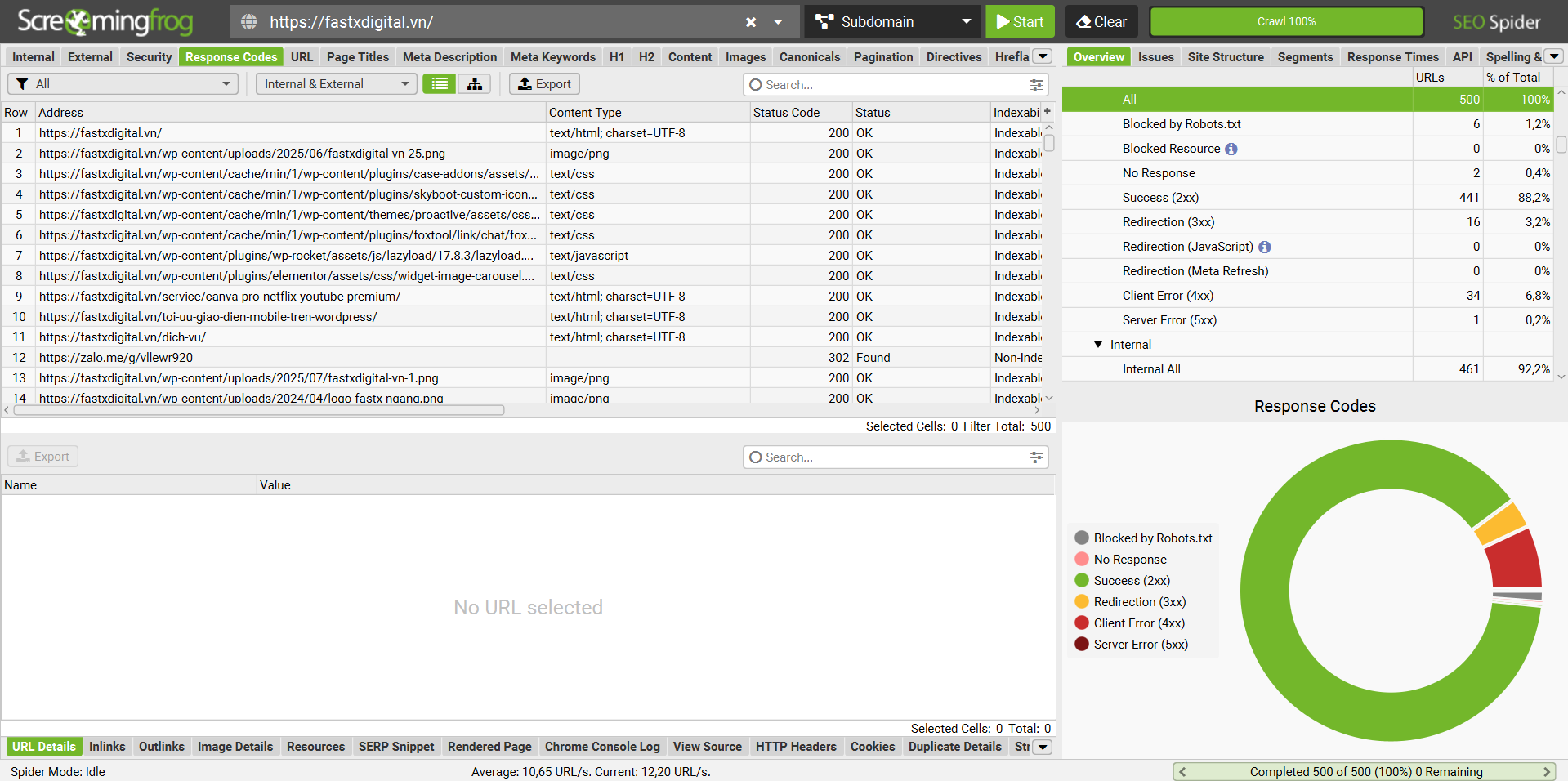Click the lower panel Export button

click(x=43, y=457)
